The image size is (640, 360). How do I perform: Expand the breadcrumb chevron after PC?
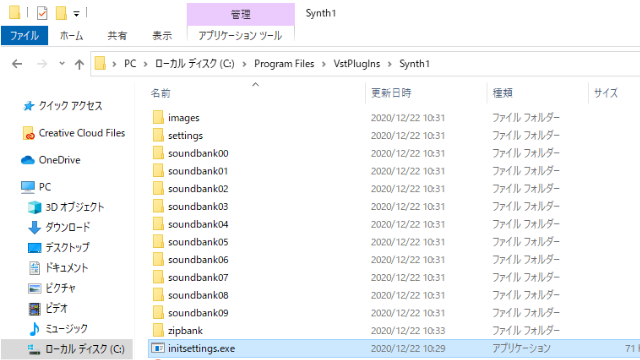(x=145, y=64)
